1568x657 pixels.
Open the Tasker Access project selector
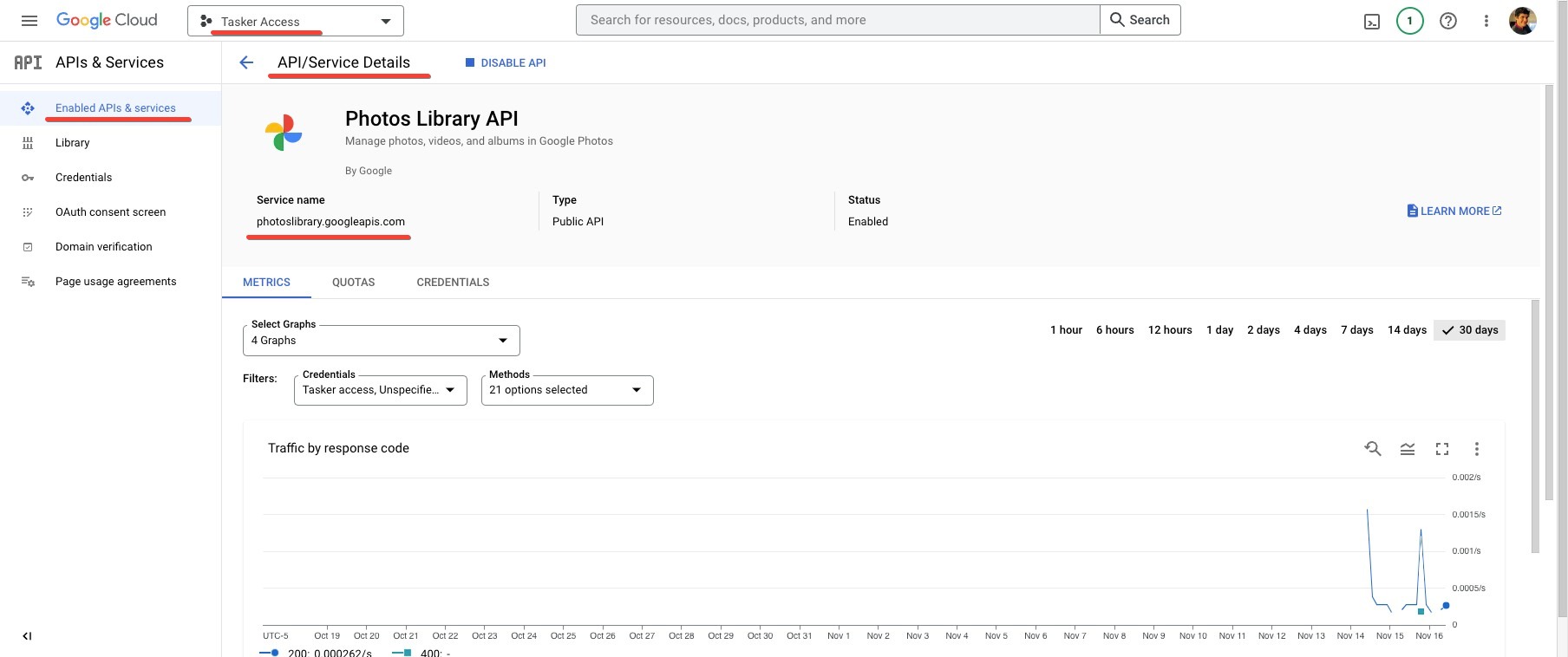pos(296,21)
